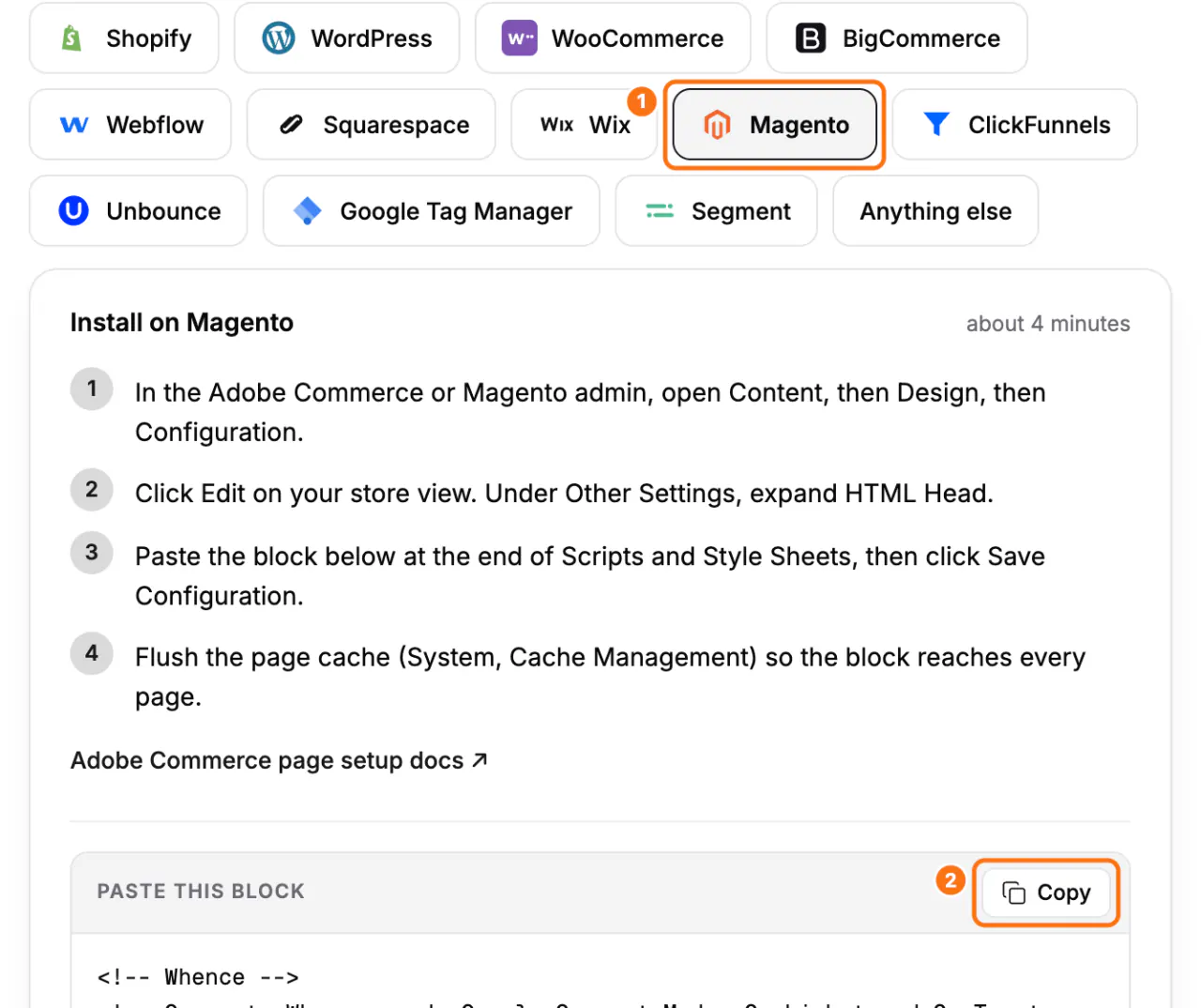The height and width of the screenshot is (1008, 1201).
Task: Click the "PASTE THIS BLOCK" label
Action: pyautogui.click(x=201, y=892)
